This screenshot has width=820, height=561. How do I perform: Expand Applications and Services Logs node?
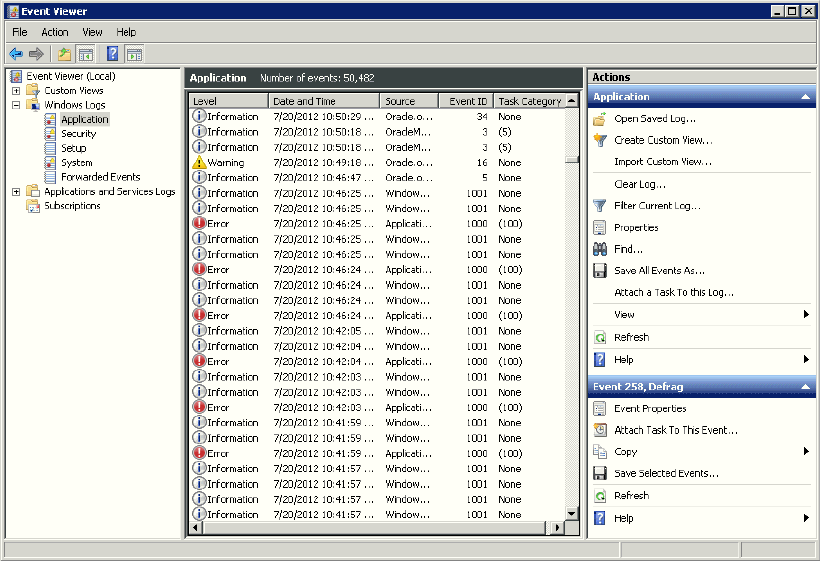(x=16, y=192)
